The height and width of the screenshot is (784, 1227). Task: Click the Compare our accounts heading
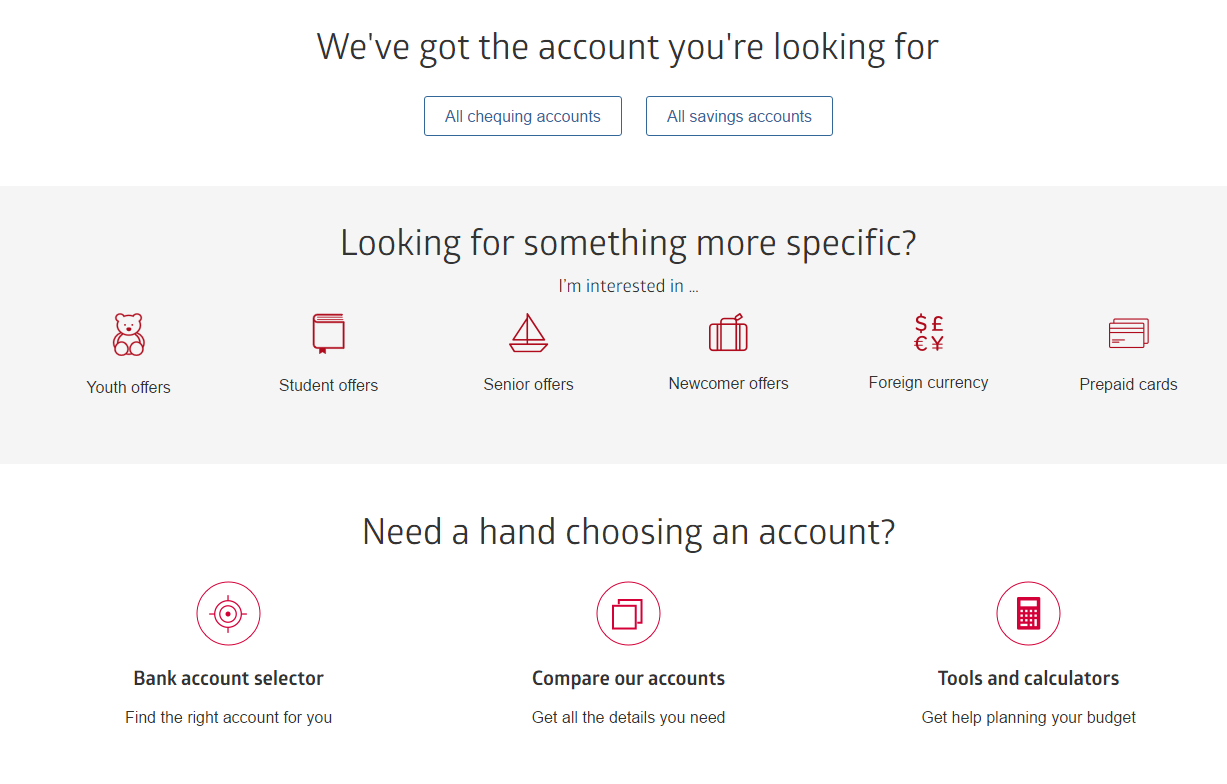(628, 678)
